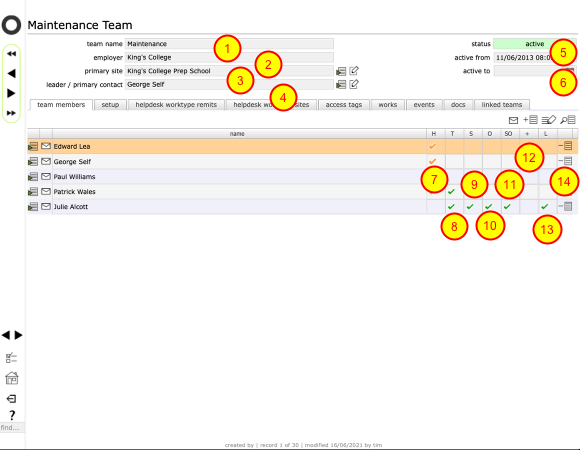Image resolution: width=580 pixels, height=450 pixels.
Task: Select the Paul Williams name cell
Action: coord(239,177)
